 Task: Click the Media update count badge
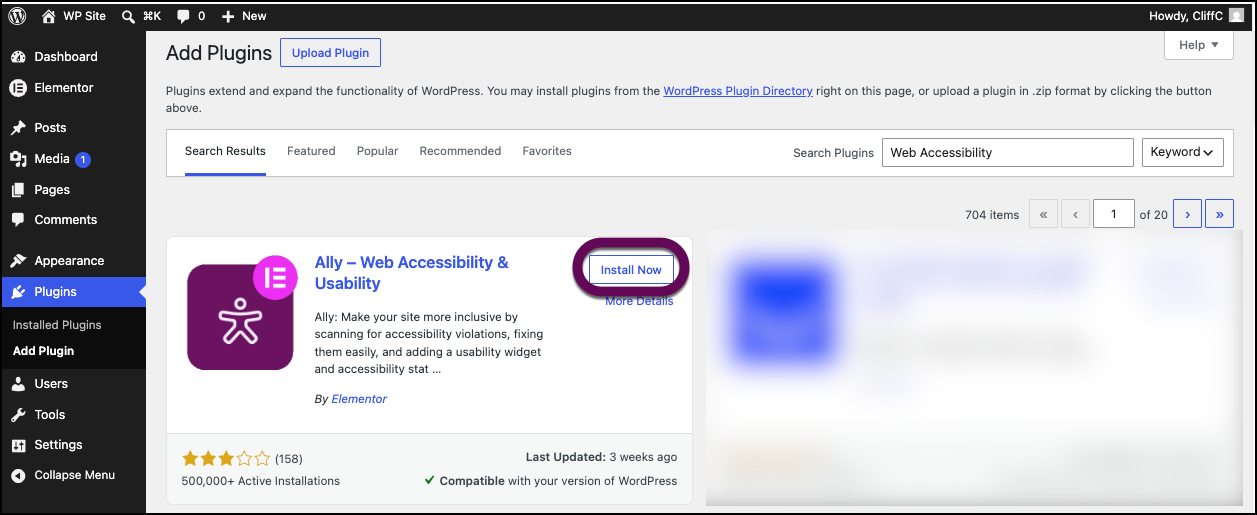83,159
